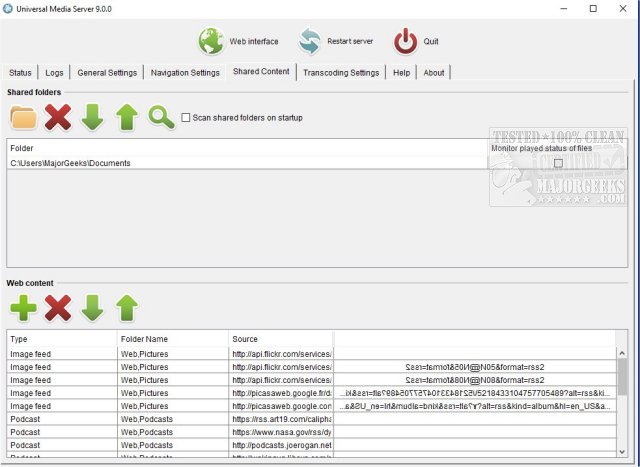Select the www.nasa.gov podcast source

[x=281, y=432]
